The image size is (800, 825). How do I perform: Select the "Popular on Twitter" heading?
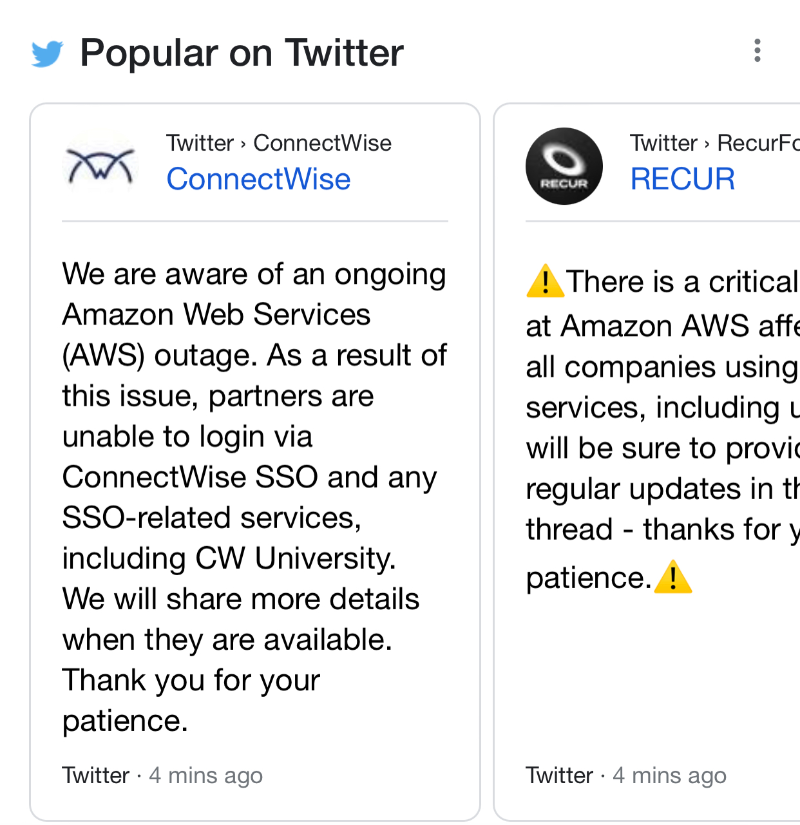click(242, 53)
